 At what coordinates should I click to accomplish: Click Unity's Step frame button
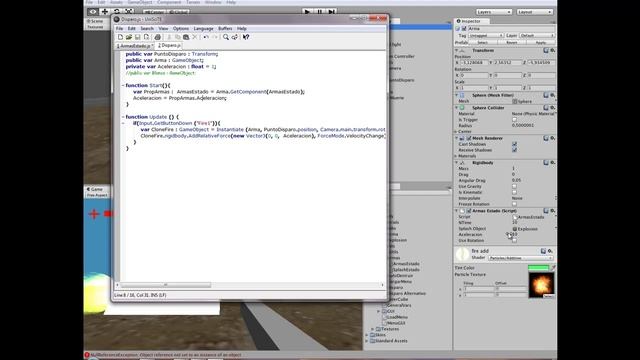click(331, 12)
